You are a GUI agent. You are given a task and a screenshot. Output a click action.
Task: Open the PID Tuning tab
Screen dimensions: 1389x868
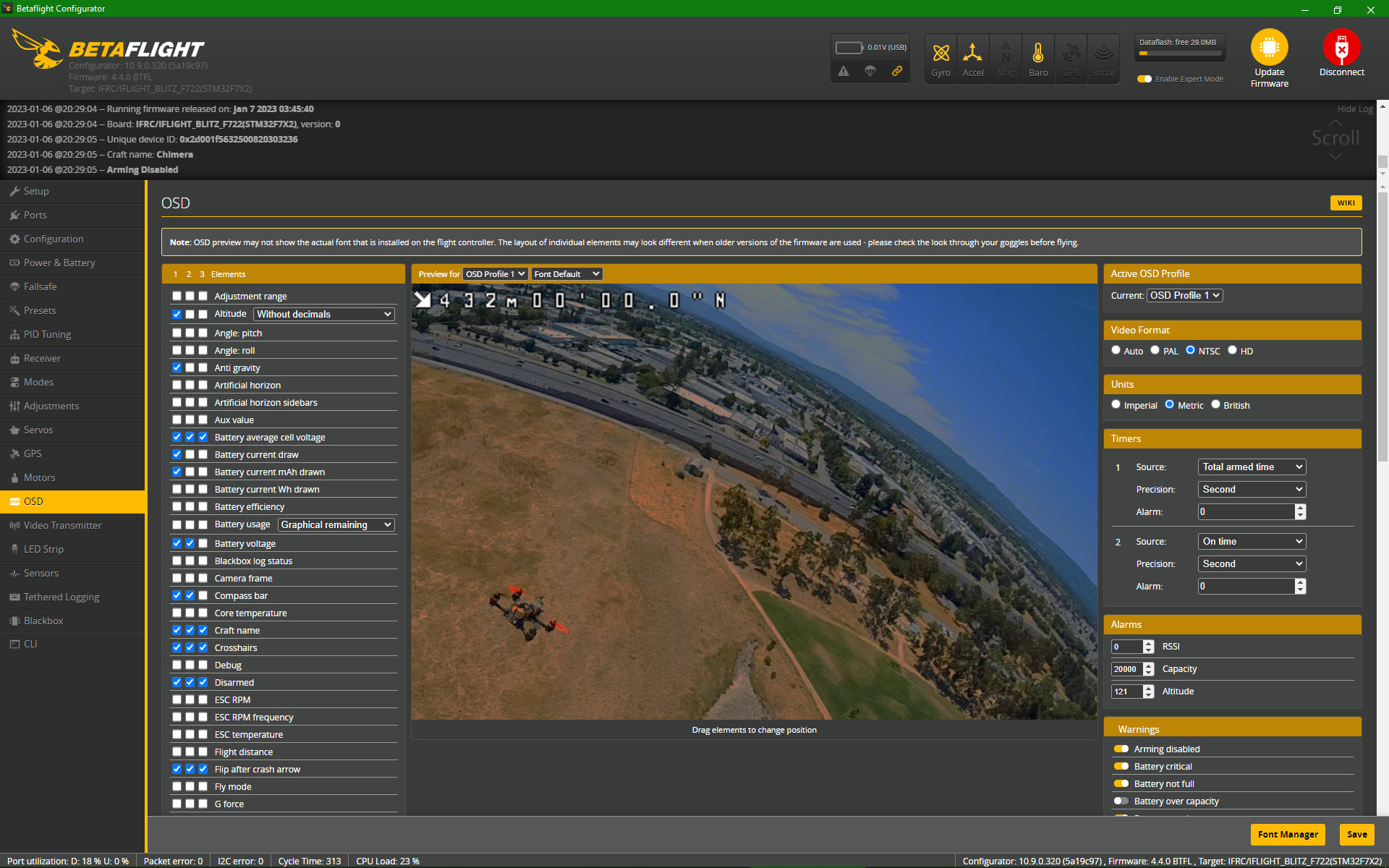pyautogui.click(x=47, y=334)
